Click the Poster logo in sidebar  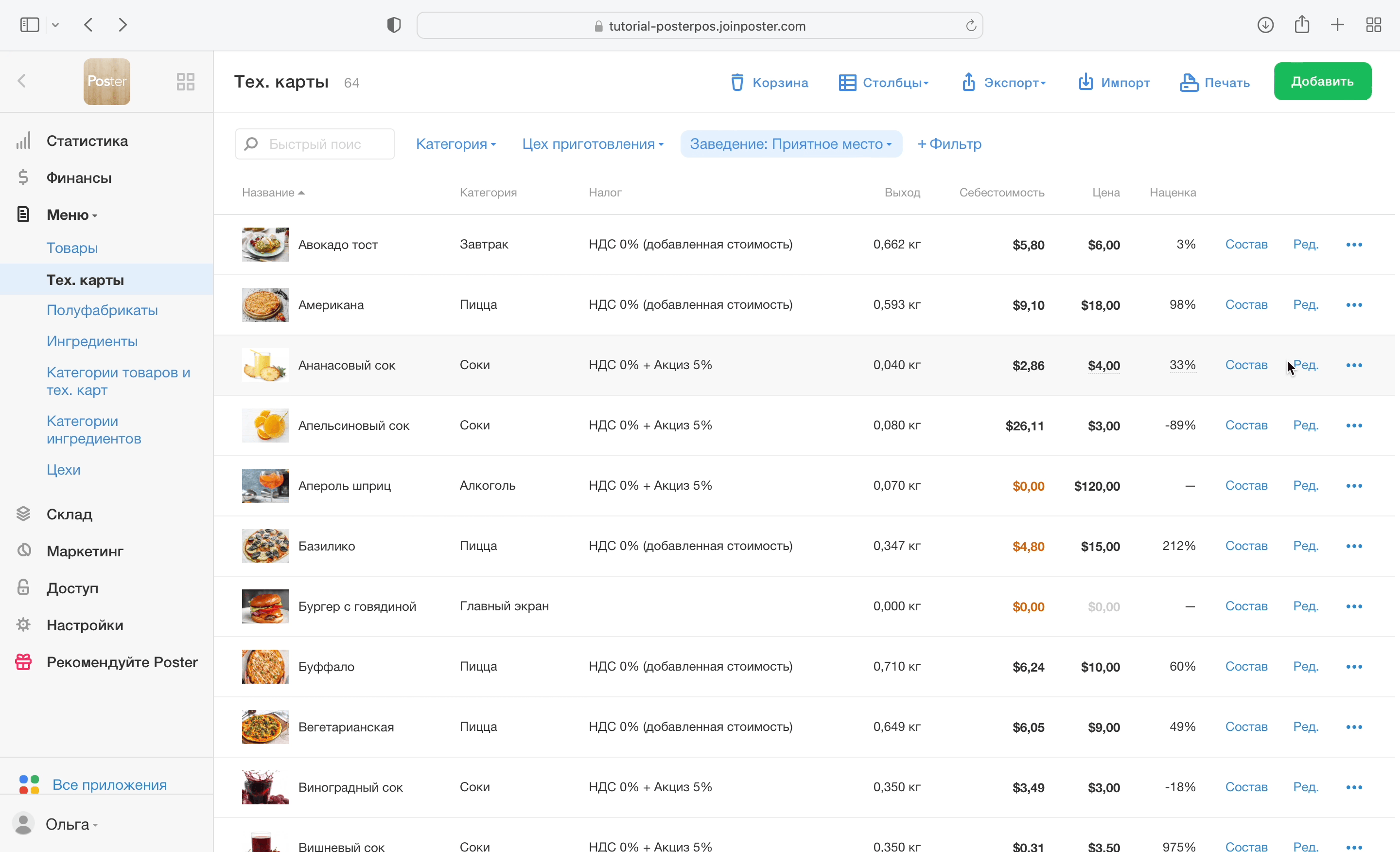[107, 81]
